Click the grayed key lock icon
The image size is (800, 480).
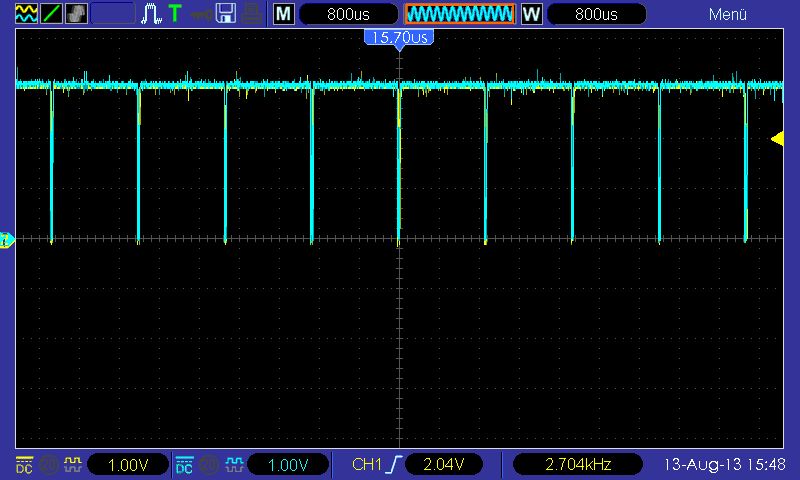201,14
